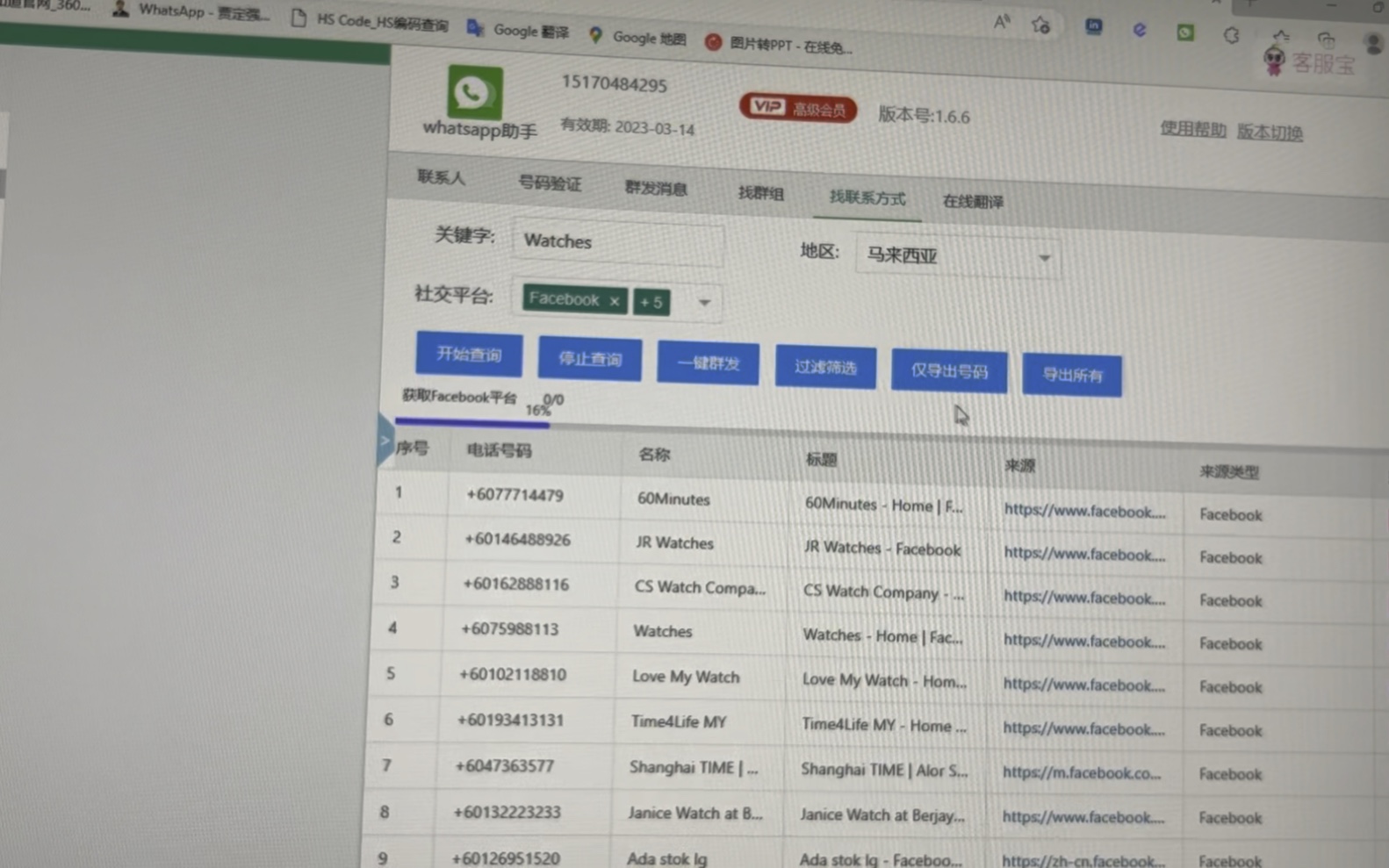Open the 社交平台 dropdown arrow

click(x=704, y=303)
